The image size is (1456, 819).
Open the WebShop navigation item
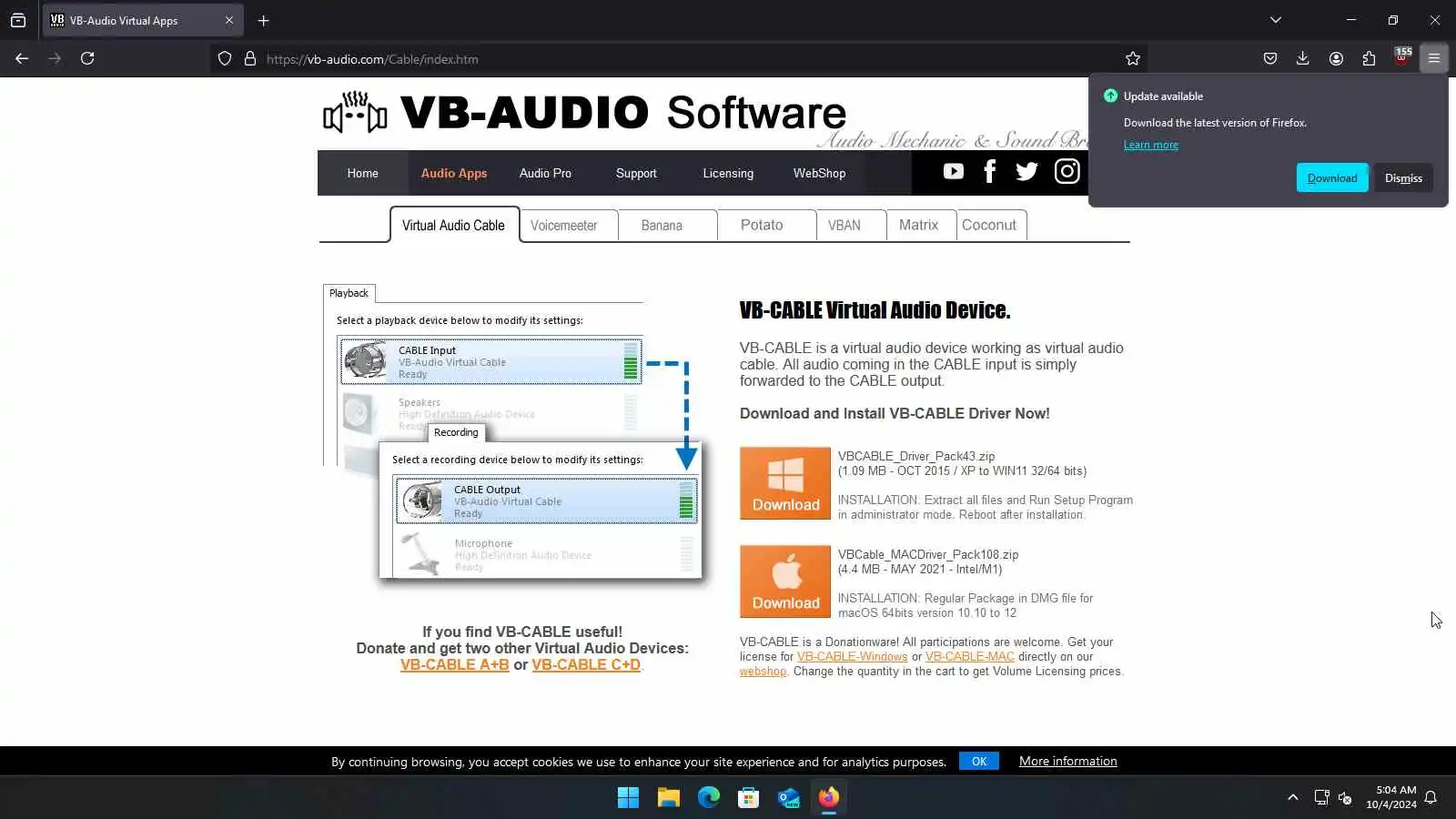[x=819, y=173]
